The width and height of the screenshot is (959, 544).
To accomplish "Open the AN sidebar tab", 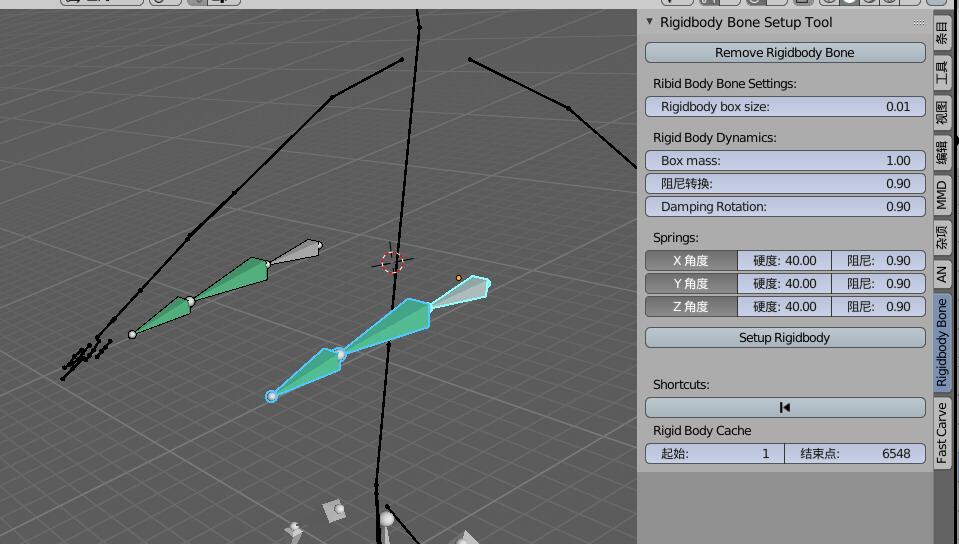I will (942, 274).
